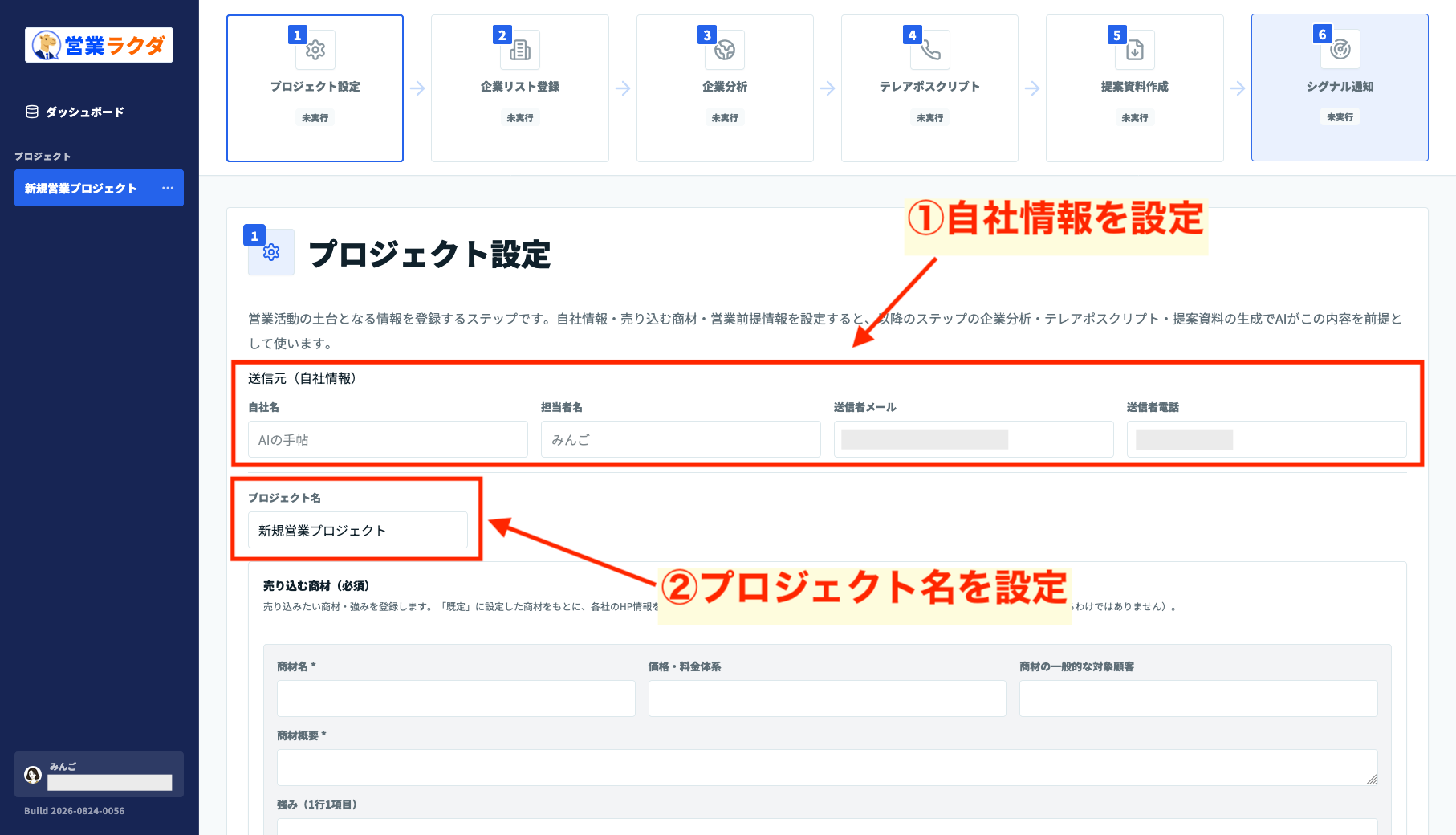The image size is (1456, 835).
Task: Click 未実行 status badge under 企業分析
Action: (x=725, y=118)
